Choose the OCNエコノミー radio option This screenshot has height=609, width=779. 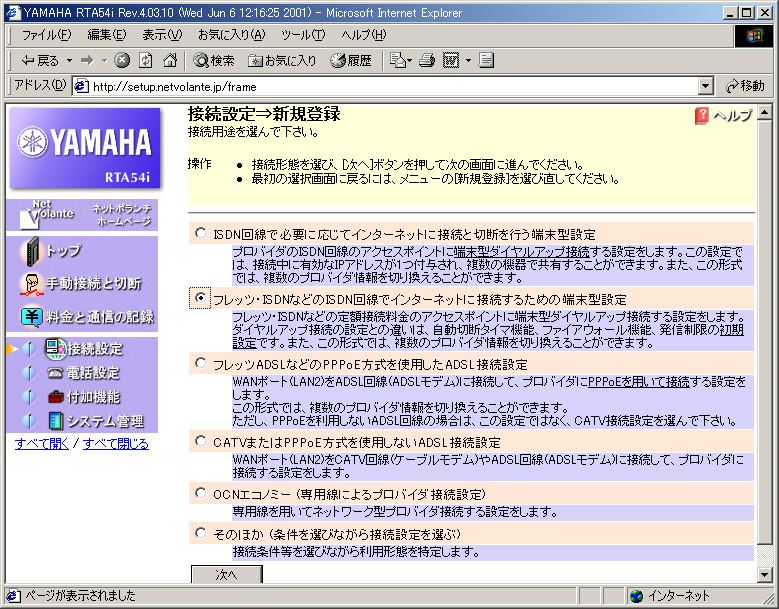click(x=203, y=494)
